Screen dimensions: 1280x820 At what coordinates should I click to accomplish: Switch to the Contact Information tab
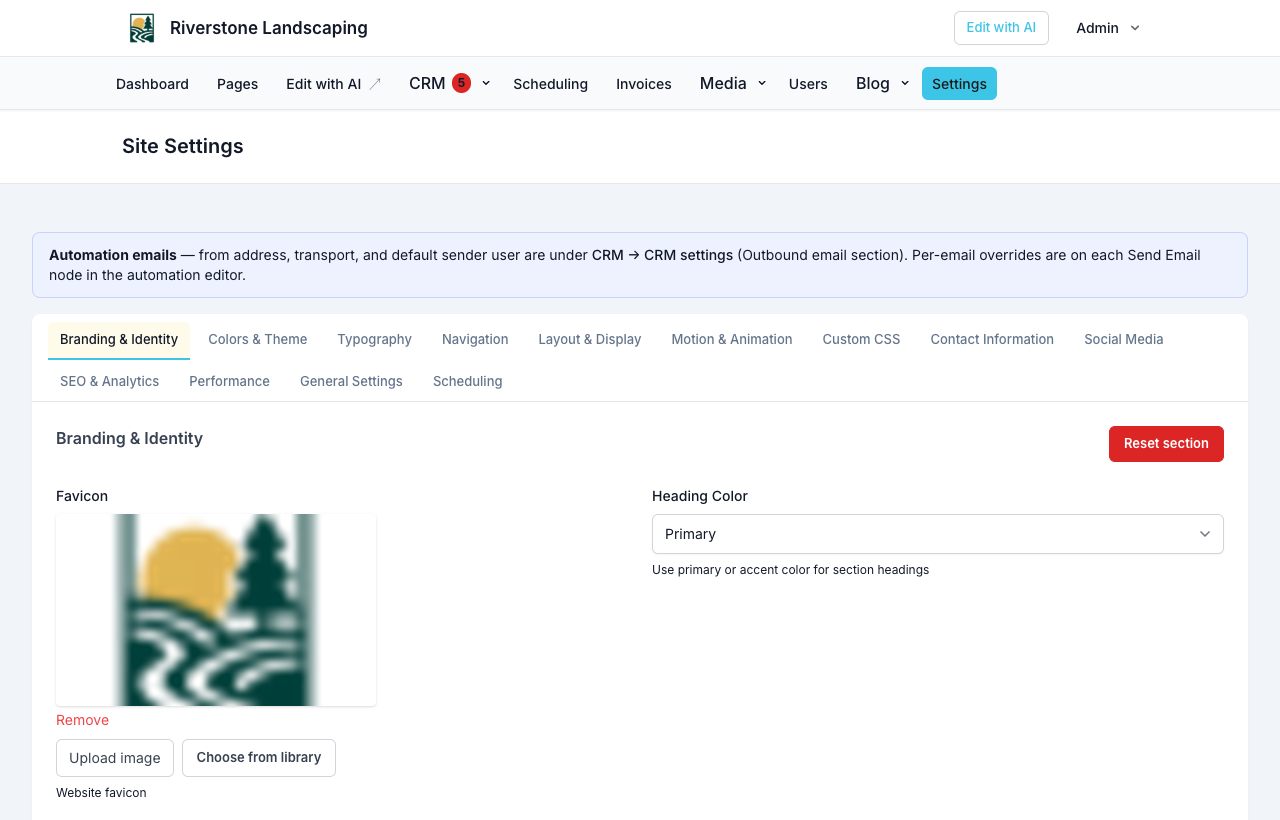(x=992, y=339)
